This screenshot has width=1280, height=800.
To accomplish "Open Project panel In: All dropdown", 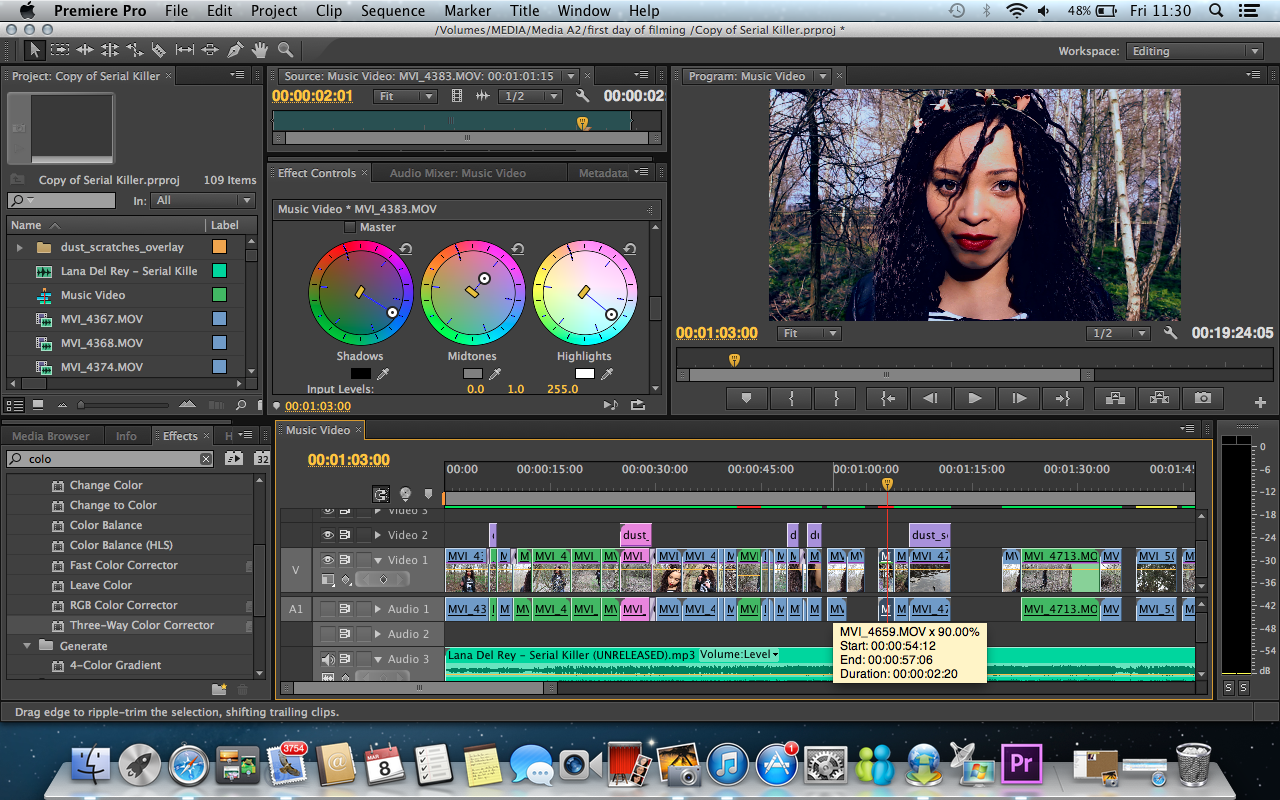I will point(202,201).
